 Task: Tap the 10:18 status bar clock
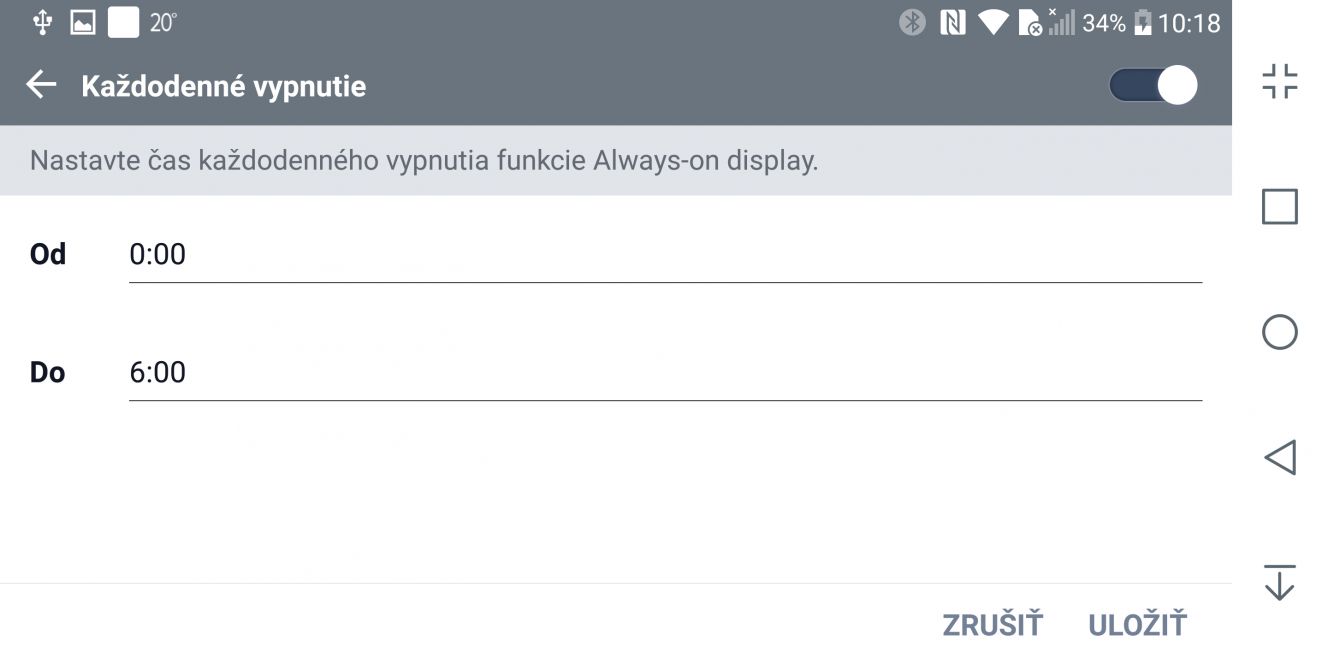pos(1189,22)
